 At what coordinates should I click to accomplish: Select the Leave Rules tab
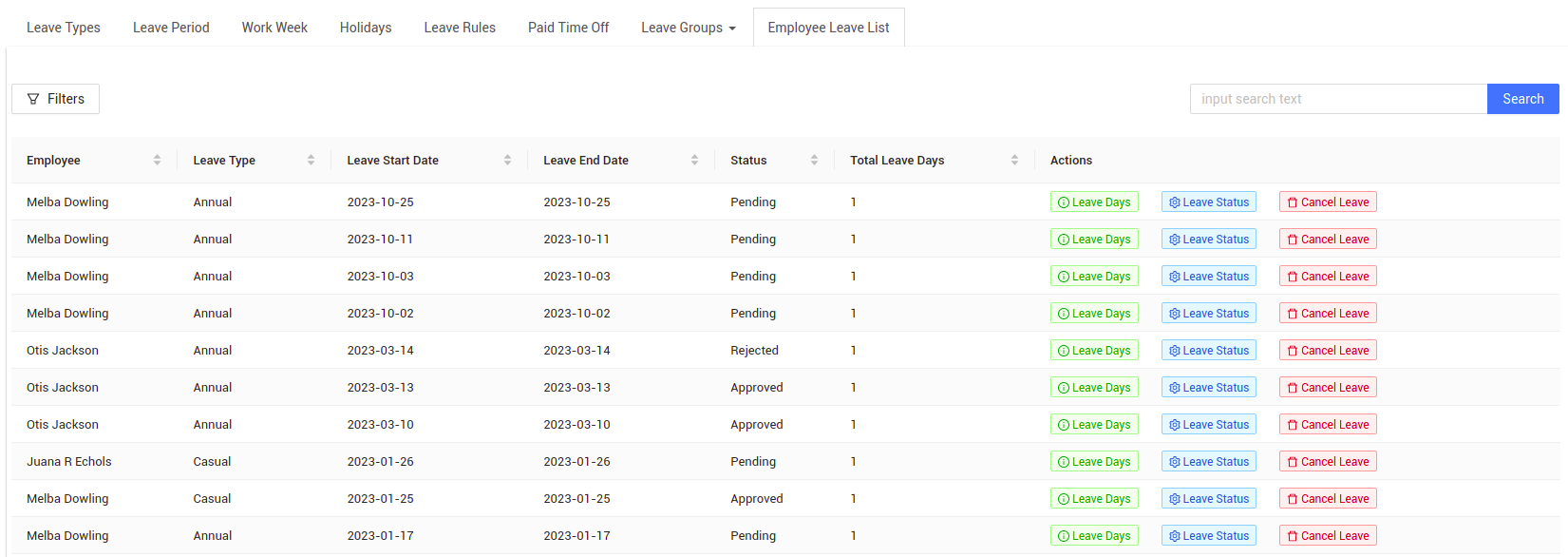460,28
